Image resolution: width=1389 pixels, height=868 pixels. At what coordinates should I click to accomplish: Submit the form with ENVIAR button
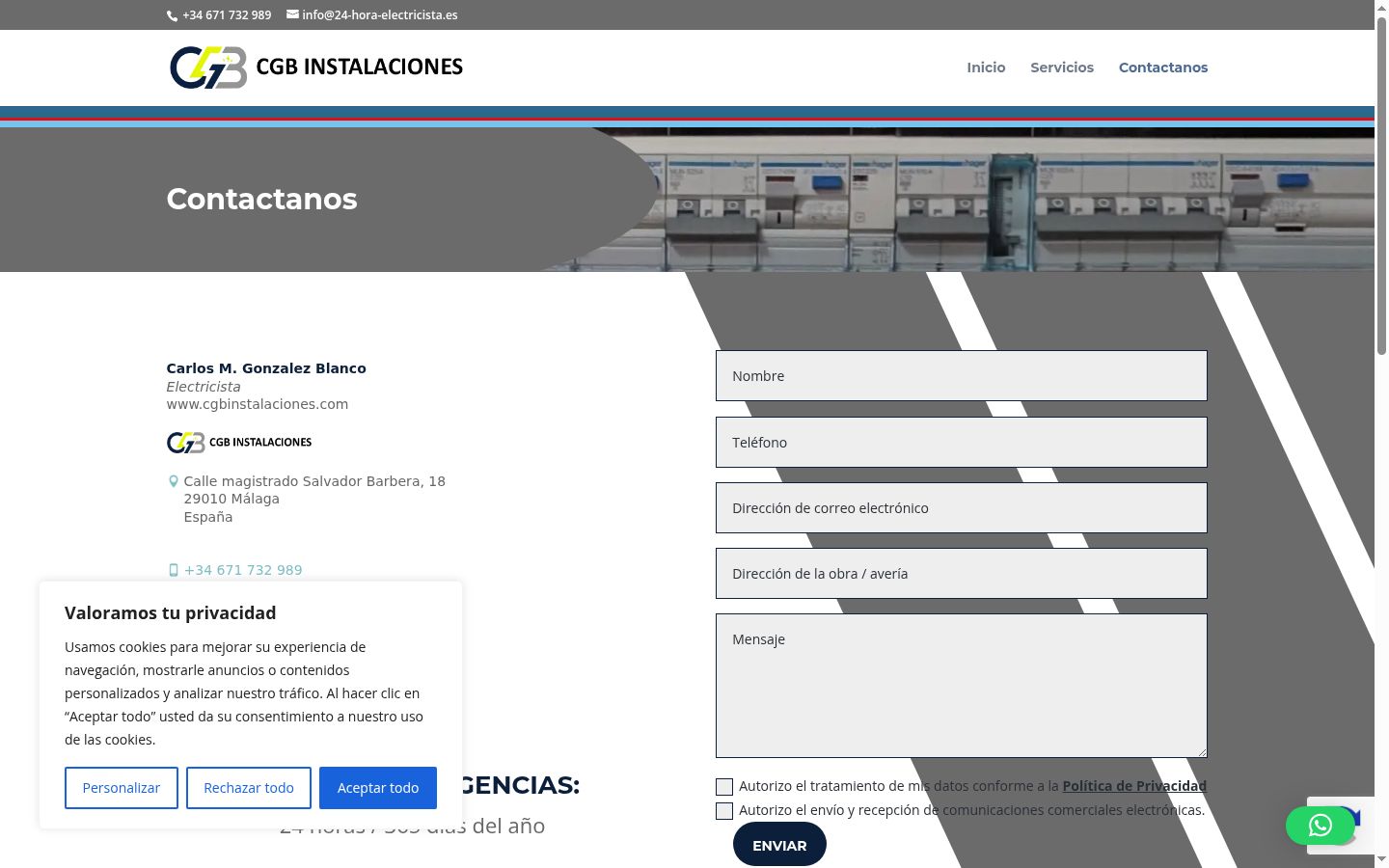point(779,845)
